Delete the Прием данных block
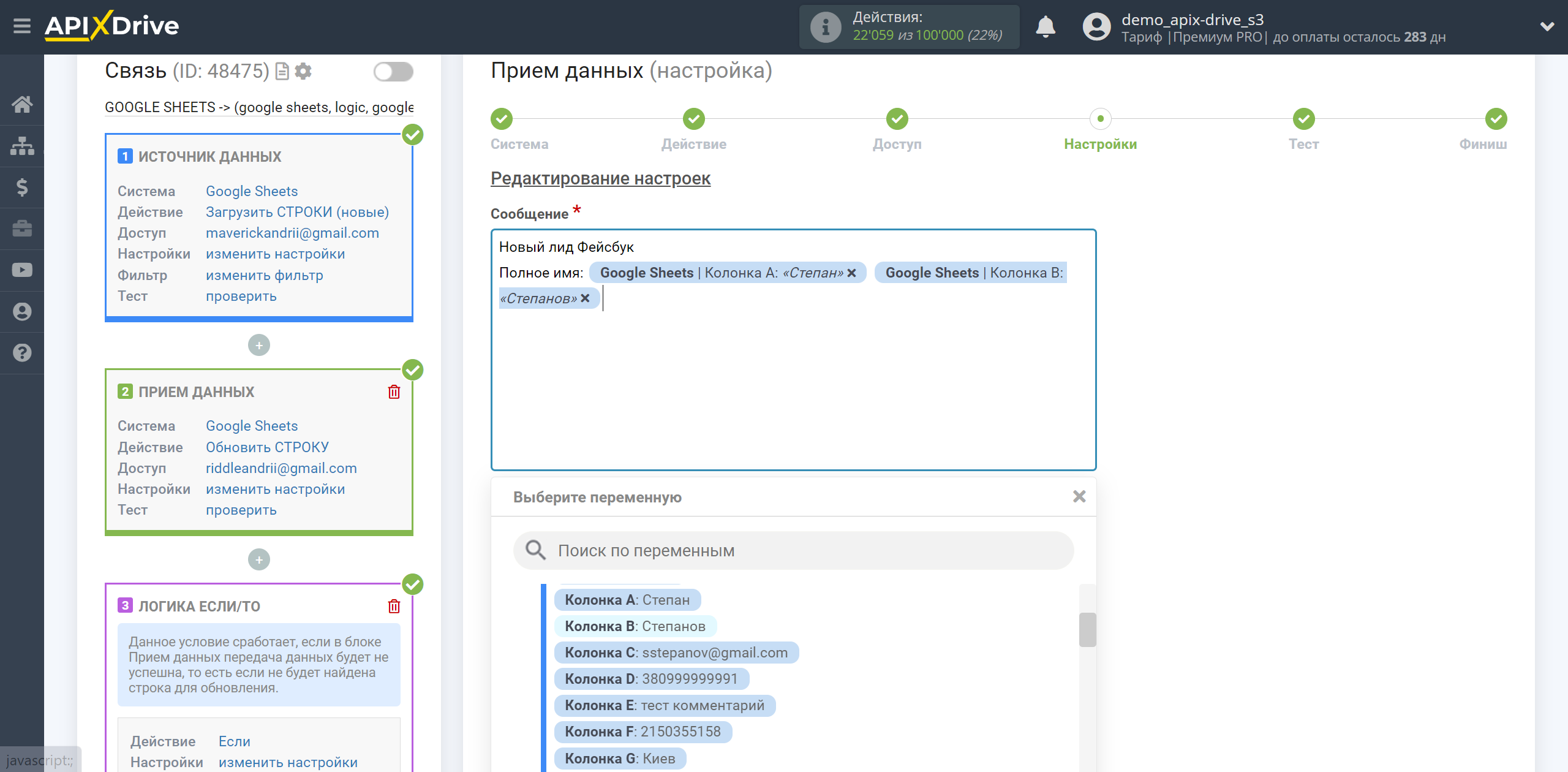Image resolution: width=1568 pixels, height=772 pixels. 394,392
